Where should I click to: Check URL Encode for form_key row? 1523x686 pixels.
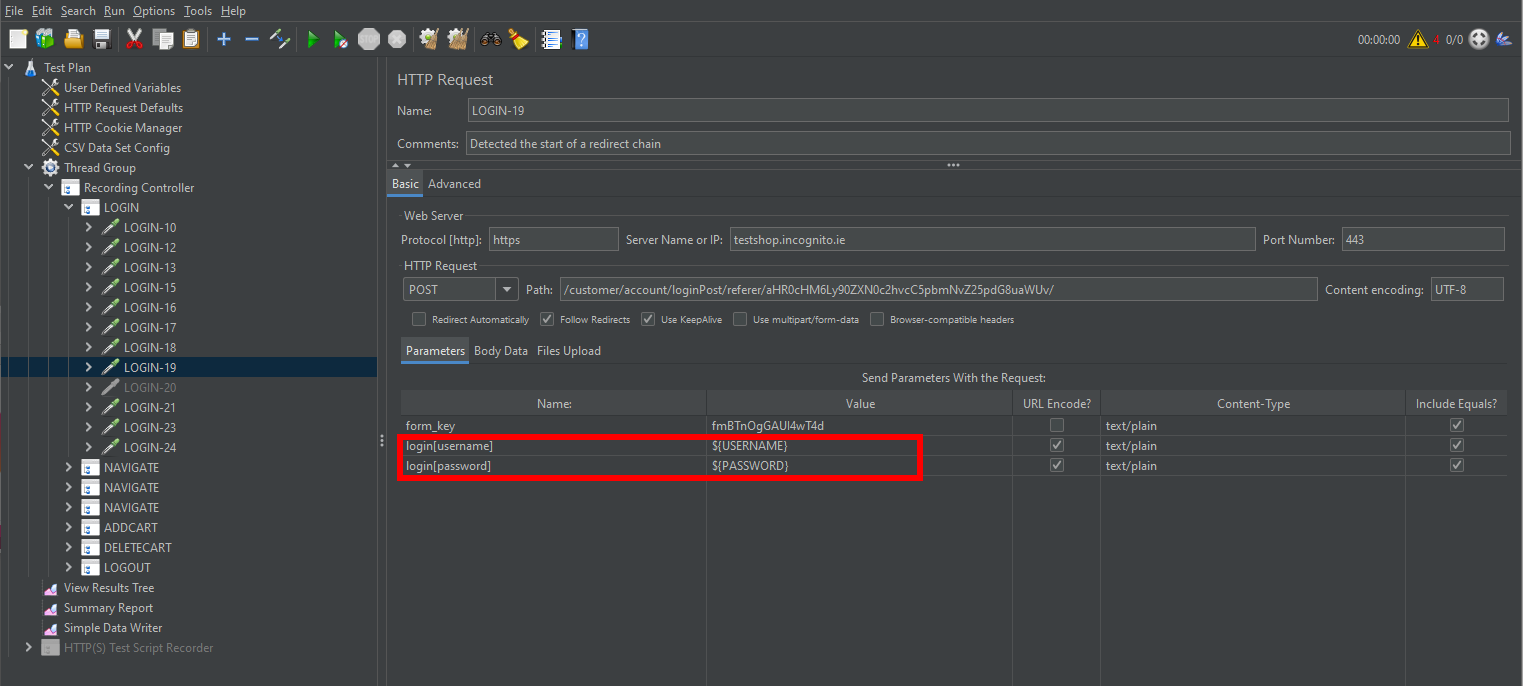[x=1056, y=425]
